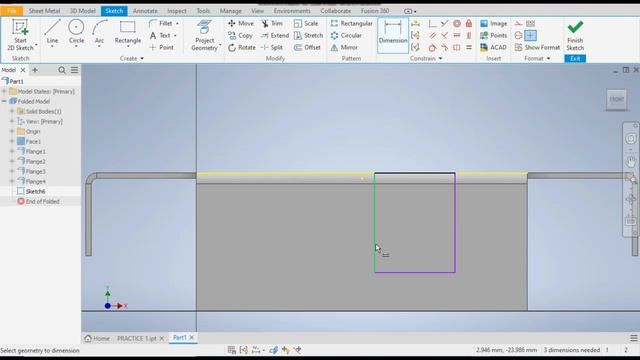
Task: Select the Trim tool
Action: (x=272, y=23)
